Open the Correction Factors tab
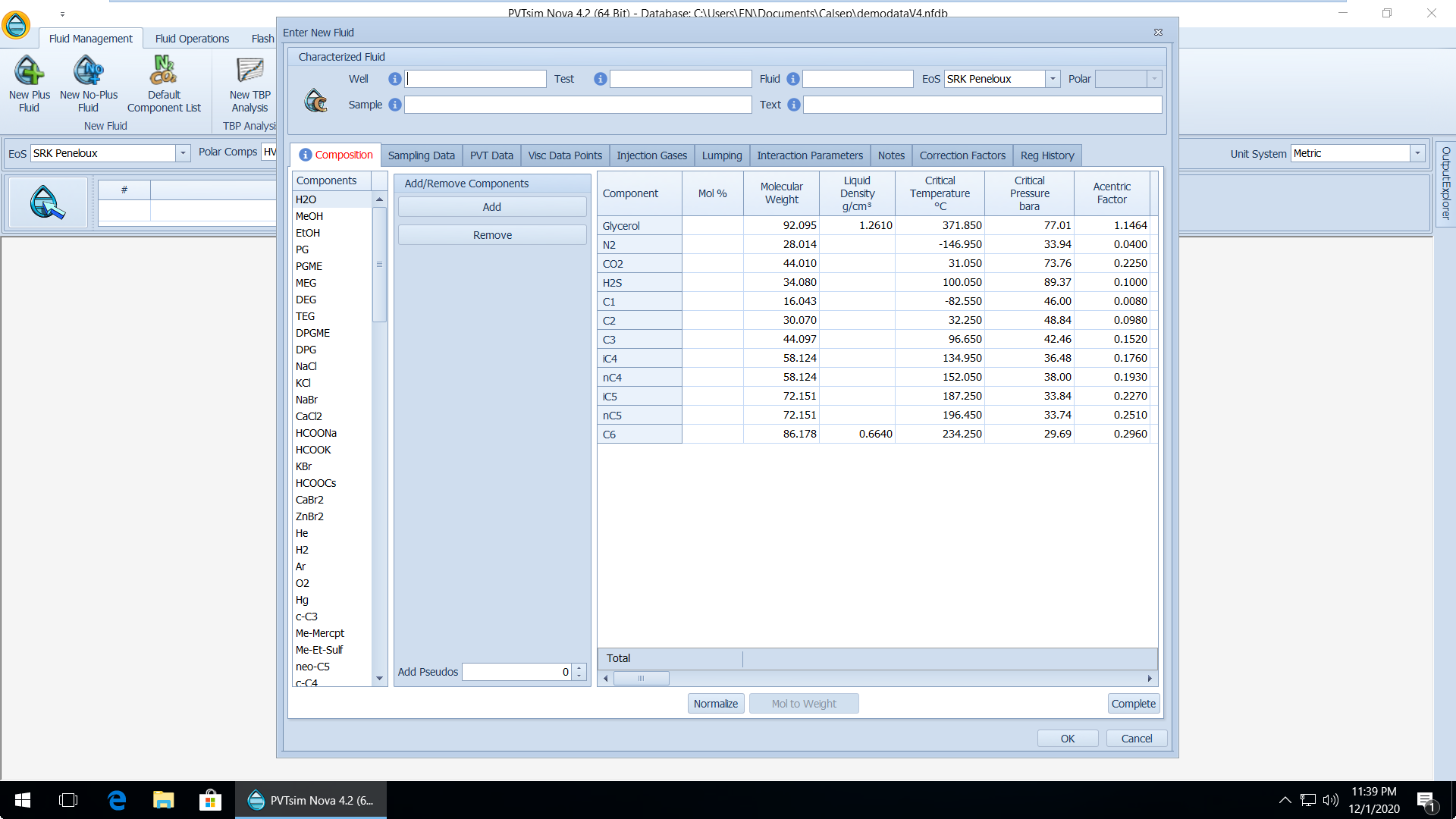This screenshot has width=1456, height=819. (962, 155)
